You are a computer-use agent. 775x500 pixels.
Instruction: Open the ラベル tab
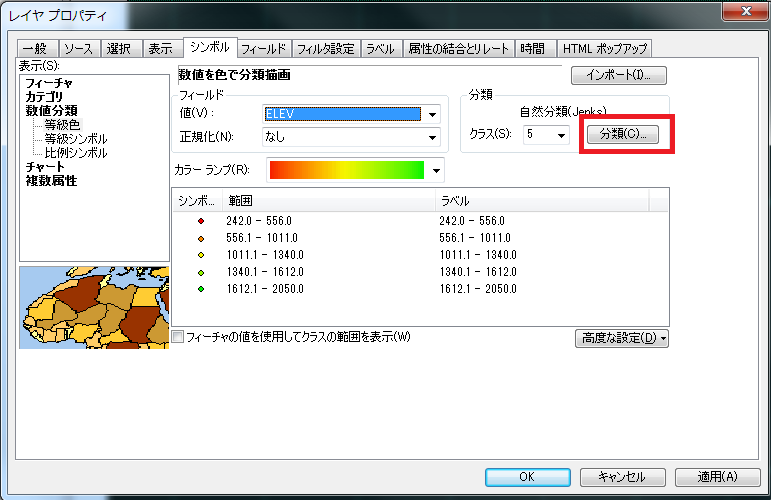coord(381,48)
